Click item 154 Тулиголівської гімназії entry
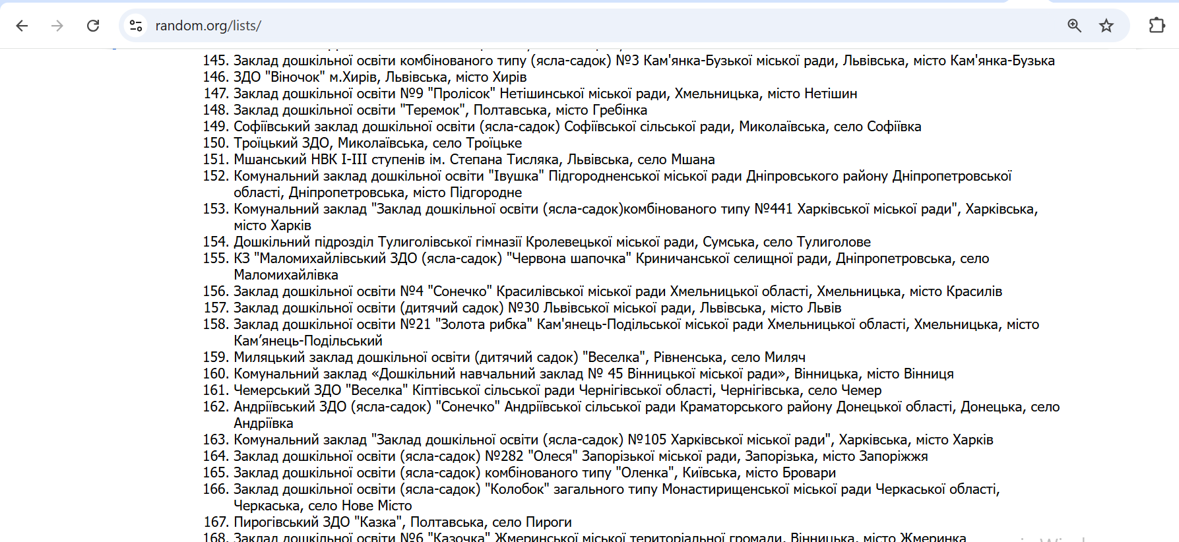This screenshot has width=1179, height=542. click(552, 242)
